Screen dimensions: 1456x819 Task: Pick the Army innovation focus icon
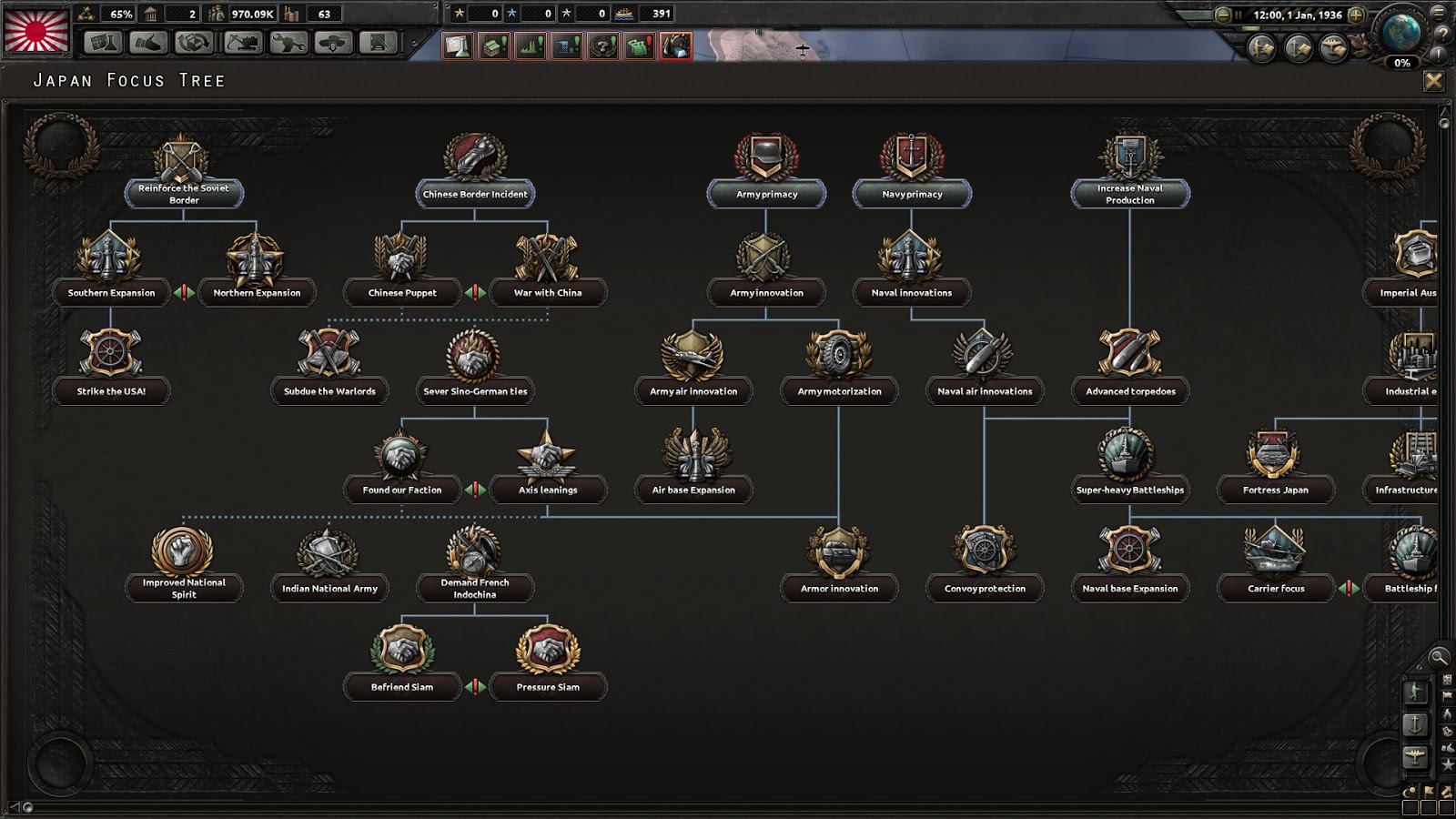[x=765, y=256]
